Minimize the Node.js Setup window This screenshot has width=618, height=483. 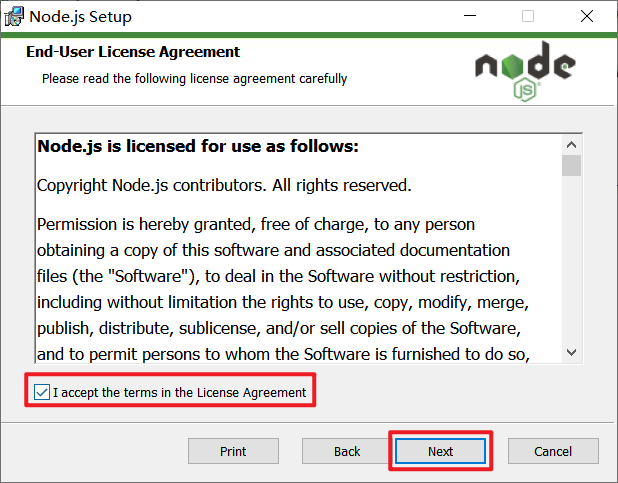point(470,16)
